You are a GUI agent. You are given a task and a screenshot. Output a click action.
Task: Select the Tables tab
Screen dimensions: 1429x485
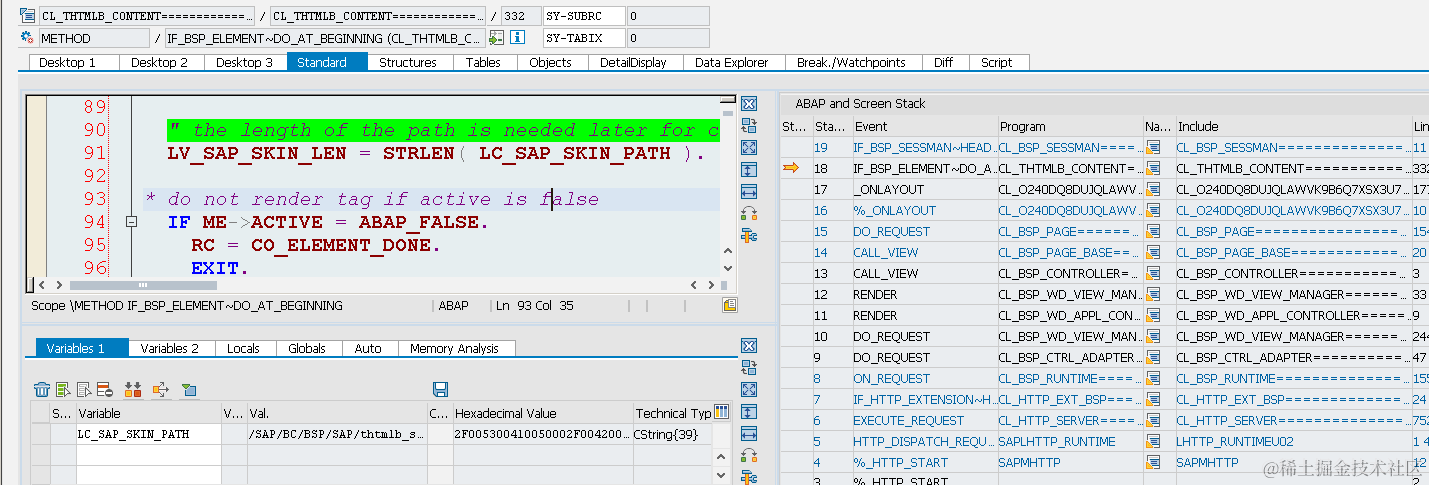(483, 62)
